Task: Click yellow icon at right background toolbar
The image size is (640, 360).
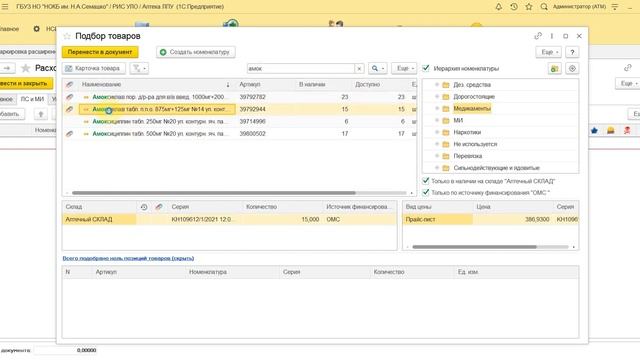Action: click(611, 131)
